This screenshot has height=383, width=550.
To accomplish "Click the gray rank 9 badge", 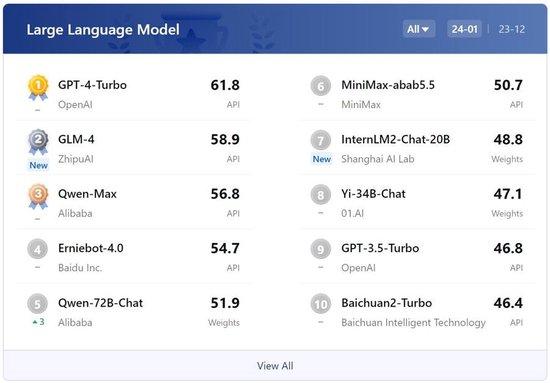I will tap(321, 249).
